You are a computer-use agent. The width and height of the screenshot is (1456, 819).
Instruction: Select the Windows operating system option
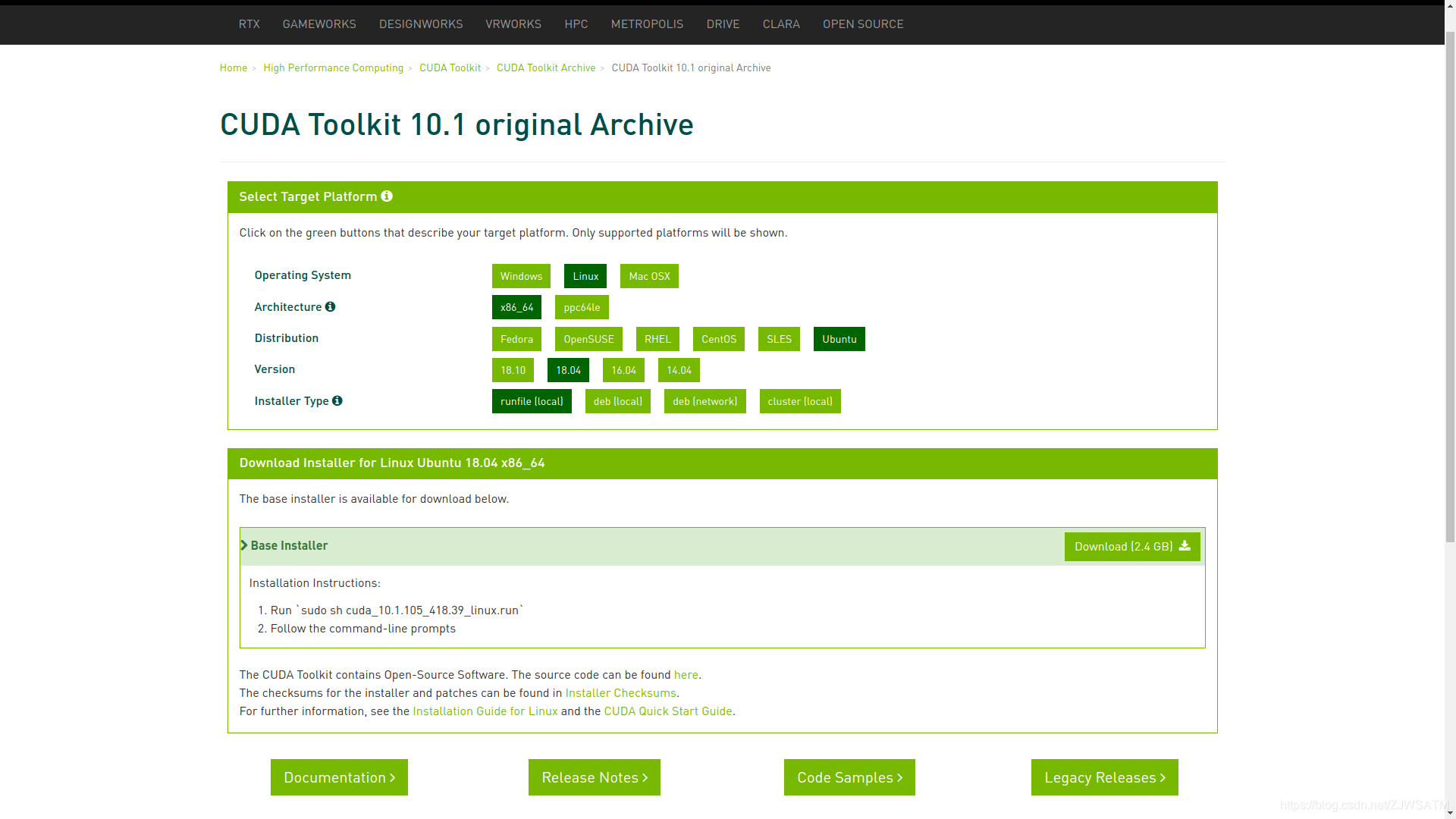coord(521,276)
